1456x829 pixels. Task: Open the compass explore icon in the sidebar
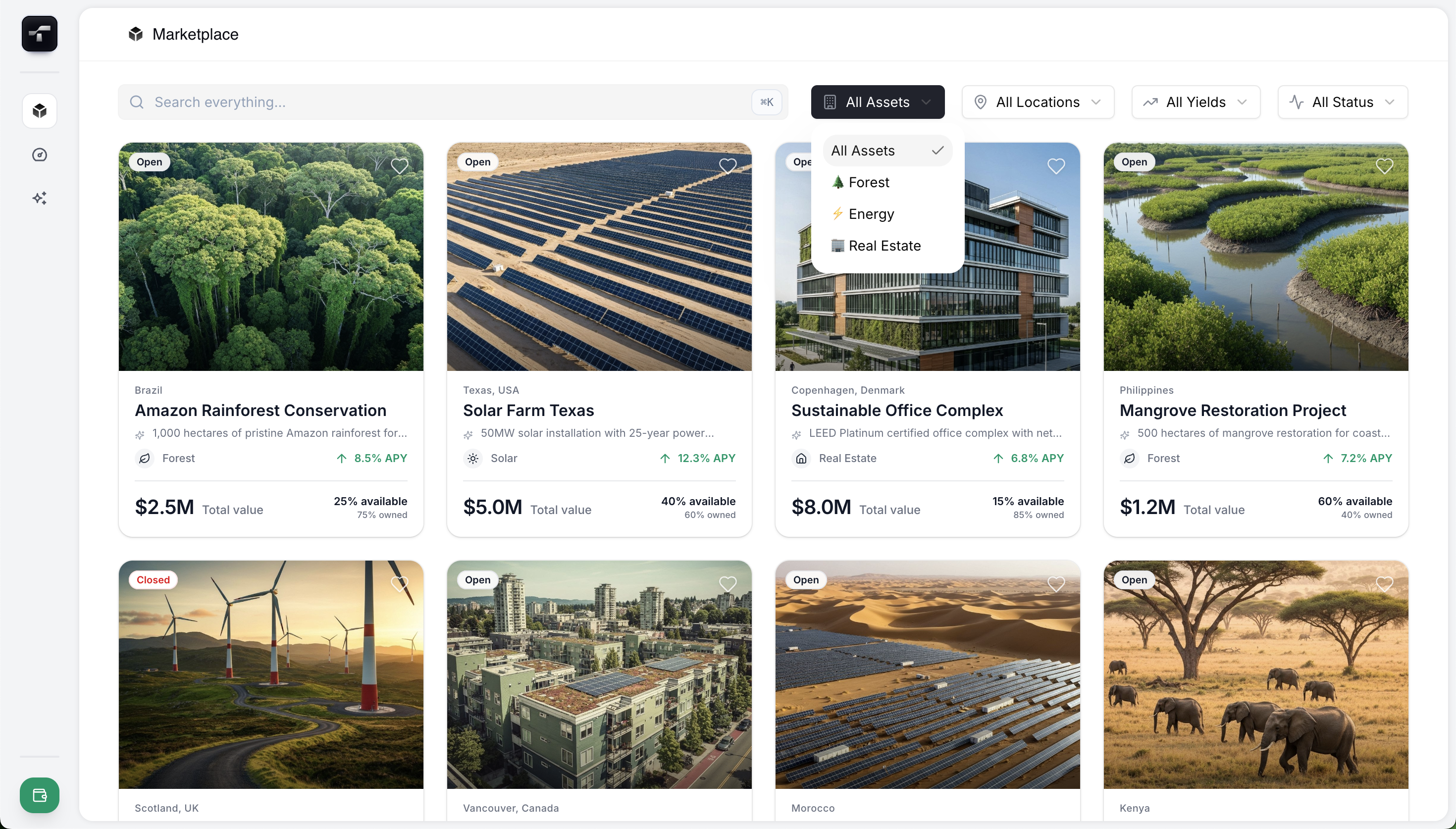pyautogui.click(x=39, y=155)
